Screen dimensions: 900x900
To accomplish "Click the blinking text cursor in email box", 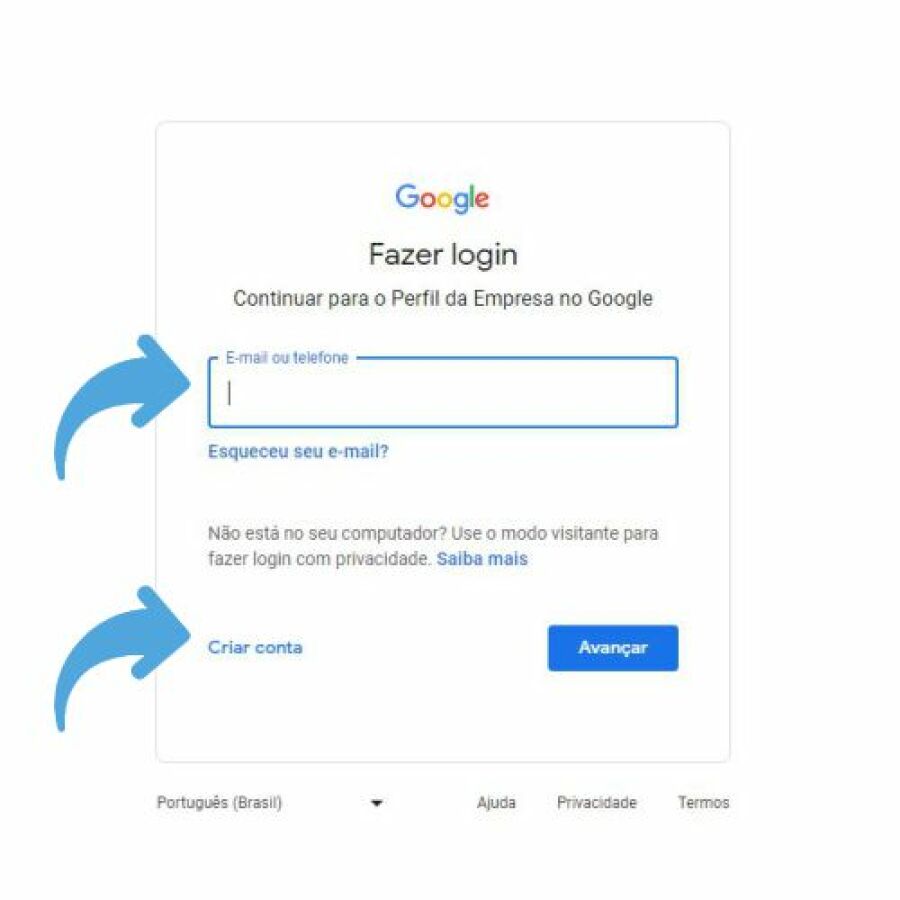I will point(229,393).
